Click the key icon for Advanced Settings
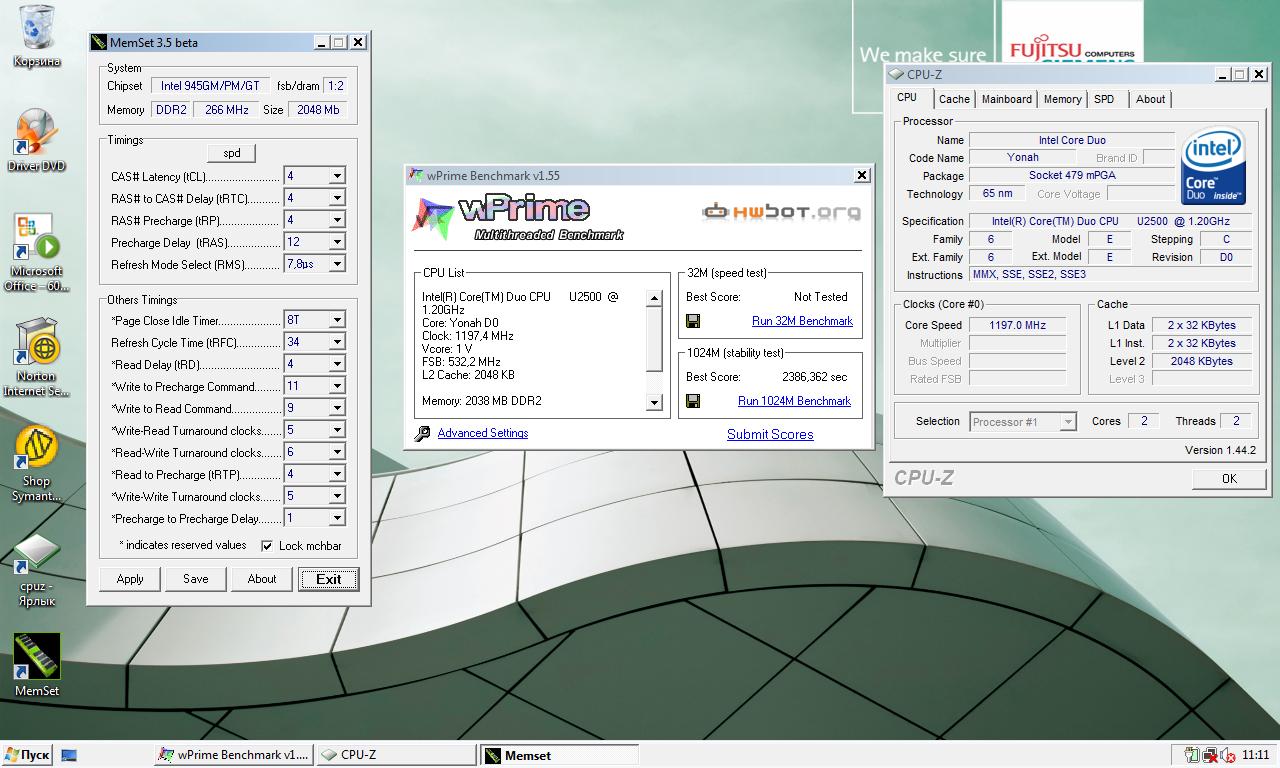1280x768 pixels. (x=422, y=433)
